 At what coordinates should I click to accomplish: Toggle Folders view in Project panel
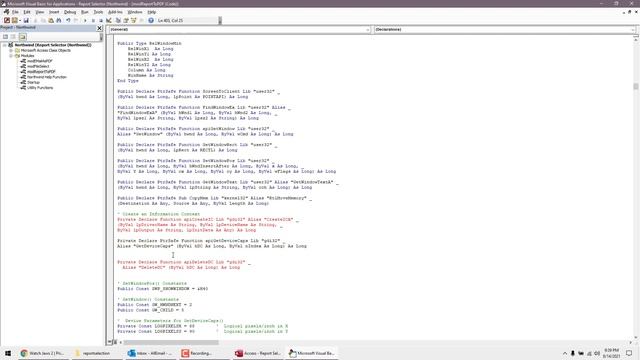[x=22, y=37]
